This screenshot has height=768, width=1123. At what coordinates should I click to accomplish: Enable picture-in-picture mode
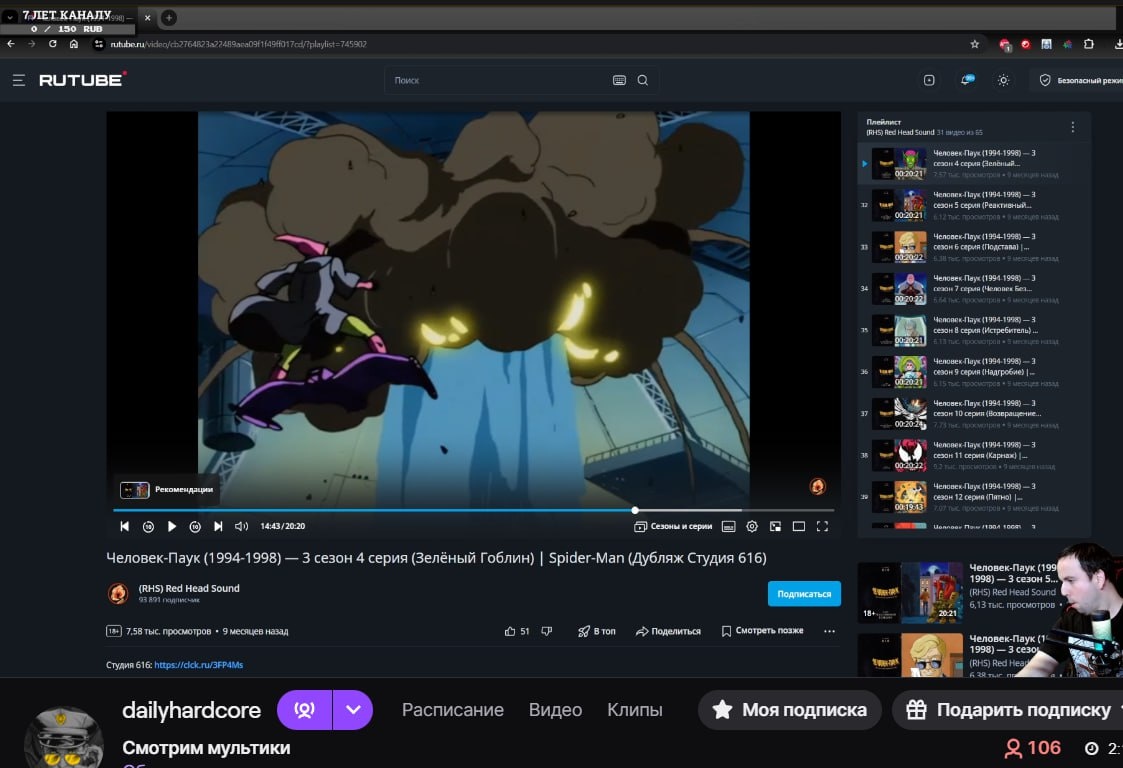776,527
